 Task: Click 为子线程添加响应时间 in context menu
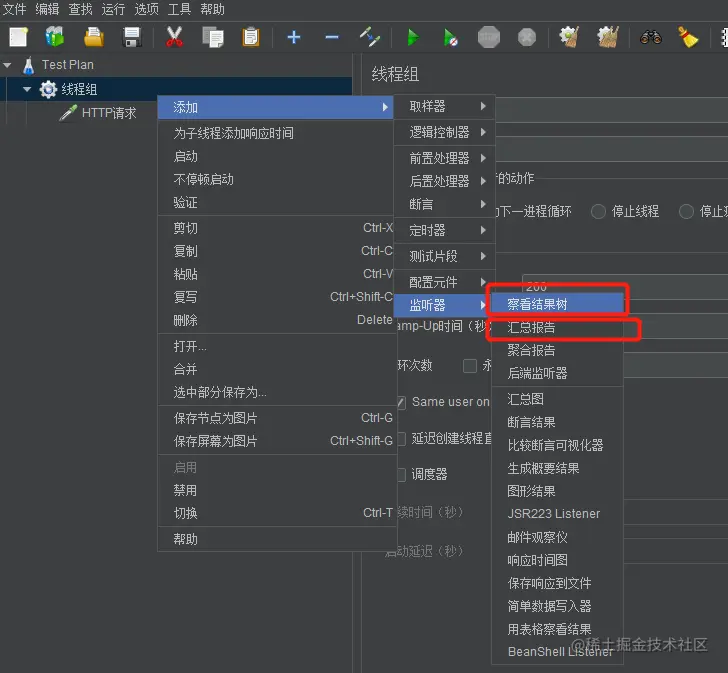click(277, 134)
